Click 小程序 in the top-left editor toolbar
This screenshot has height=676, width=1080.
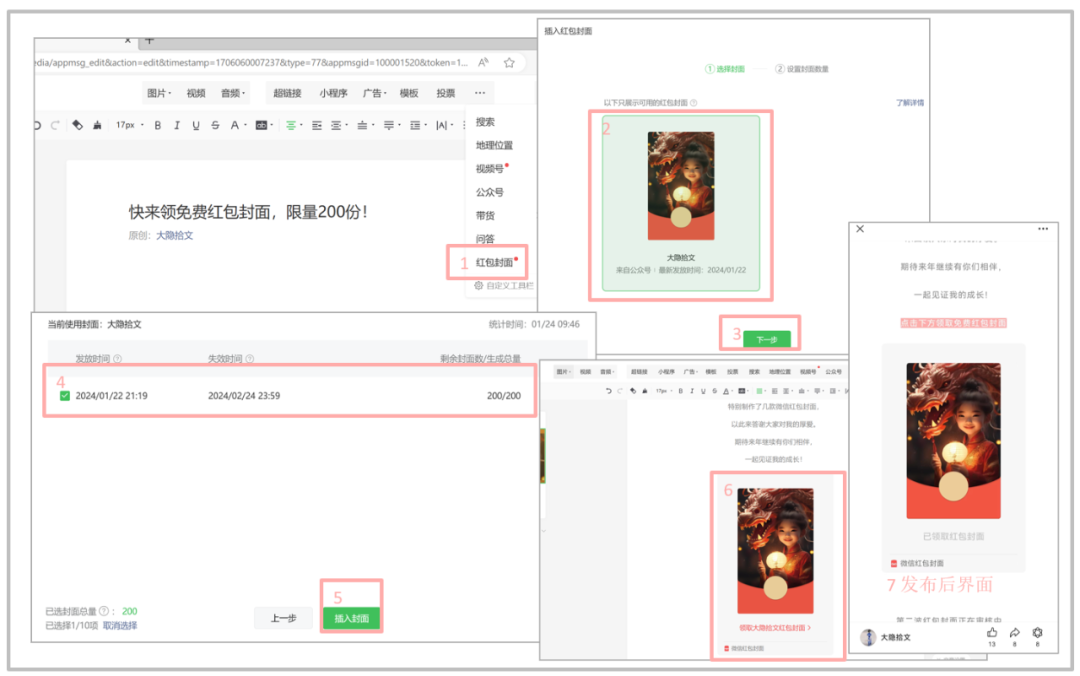pyautogui.click(x=333, y=93)
